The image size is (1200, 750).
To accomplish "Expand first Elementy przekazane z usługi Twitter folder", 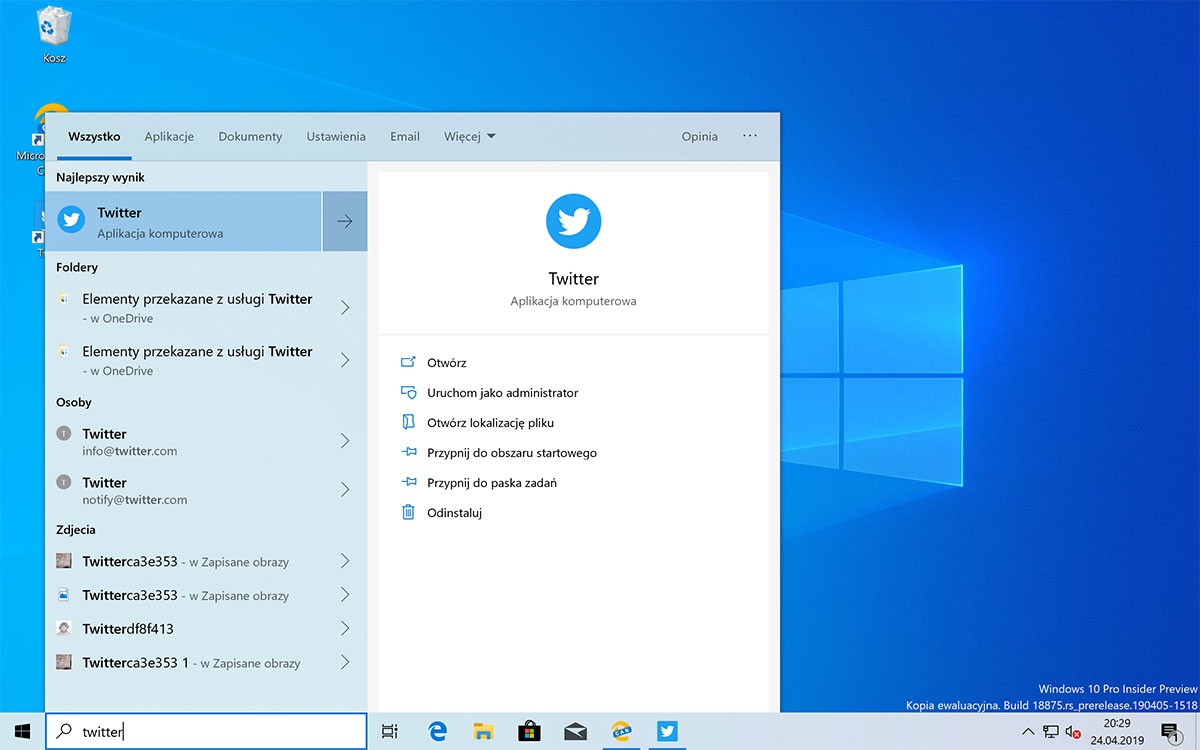I will tap(345, 307).
